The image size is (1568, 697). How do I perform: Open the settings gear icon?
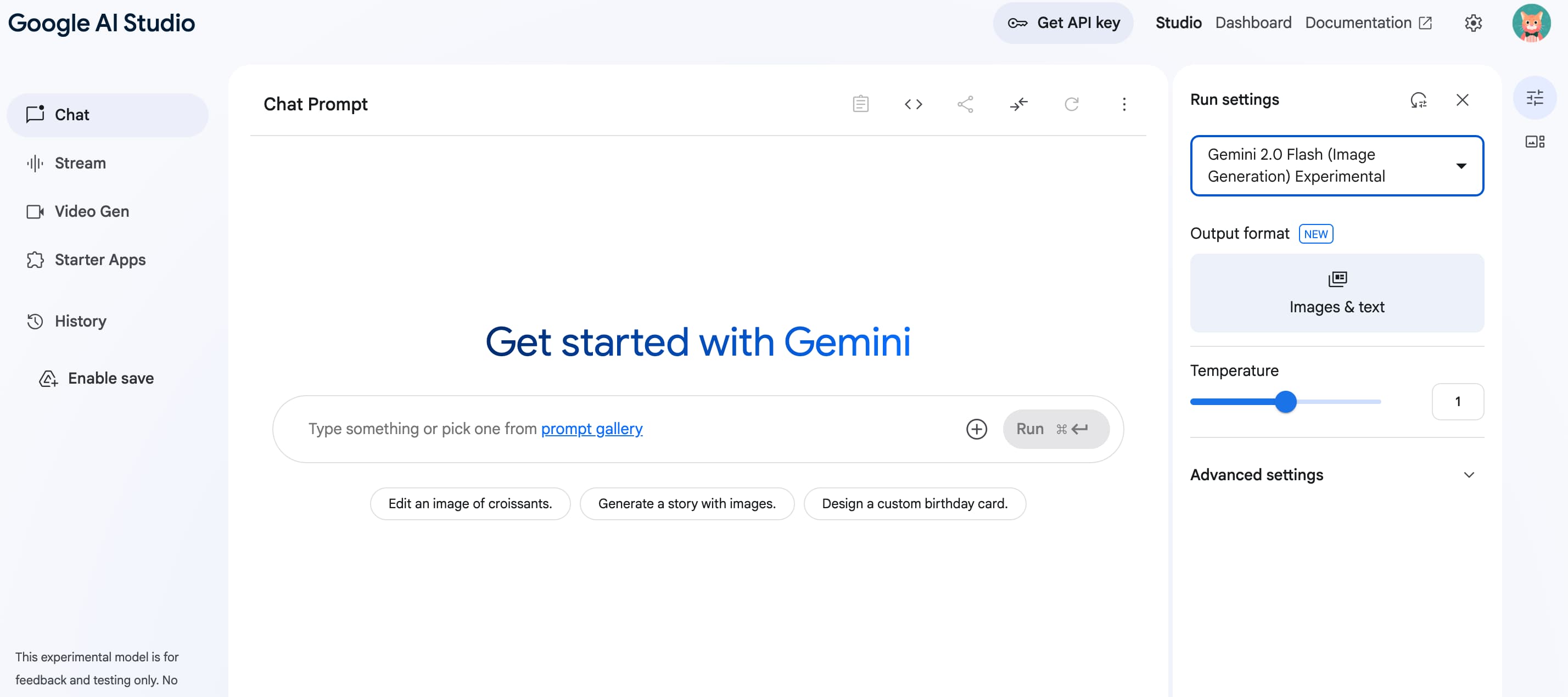1472,23
